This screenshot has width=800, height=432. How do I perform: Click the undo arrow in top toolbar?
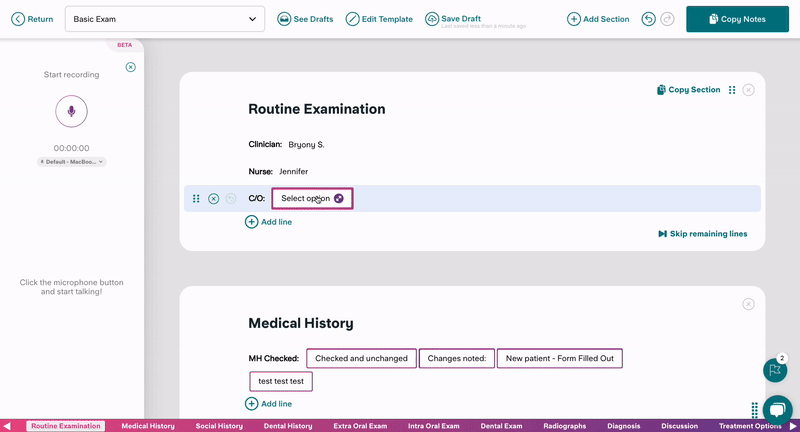(x=649, y=19)
